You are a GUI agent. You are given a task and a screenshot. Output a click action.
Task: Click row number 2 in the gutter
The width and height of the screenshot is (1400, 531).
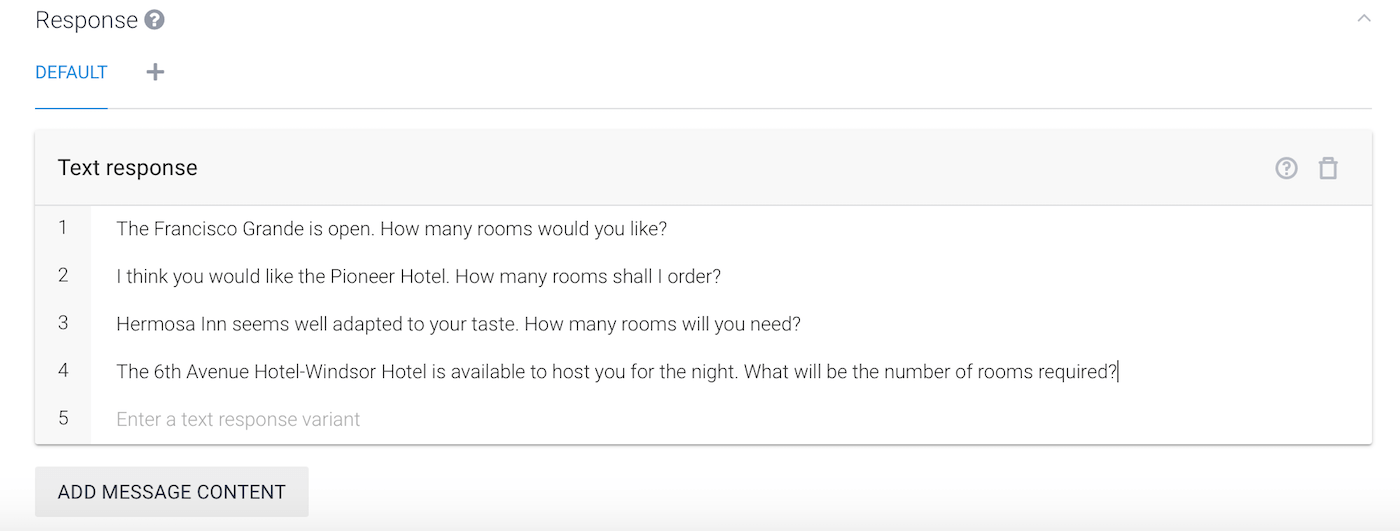coord(63,275)
